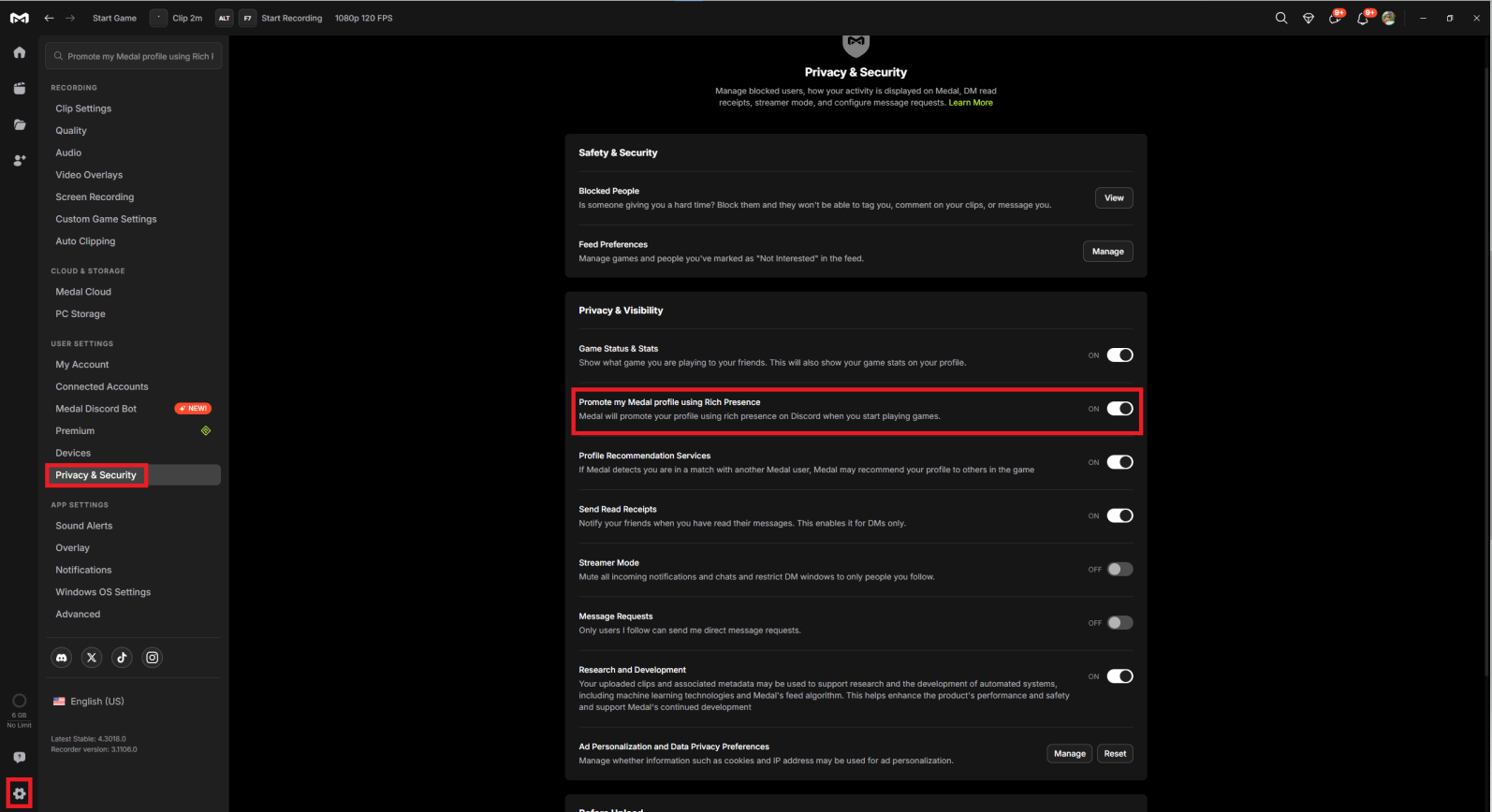This screenshot has height=812, width=1492.
Task: Open the user profile avatar
Action: tap(1389, 18)
